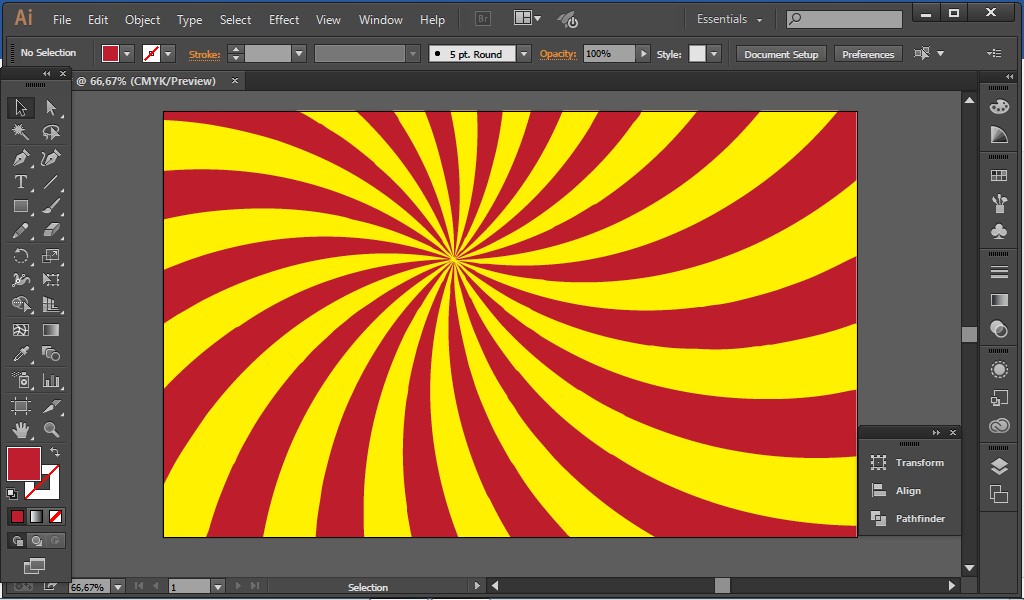Open the Opacity dropdown arrow
This screenshot has height=600, width=1024.
644,54
